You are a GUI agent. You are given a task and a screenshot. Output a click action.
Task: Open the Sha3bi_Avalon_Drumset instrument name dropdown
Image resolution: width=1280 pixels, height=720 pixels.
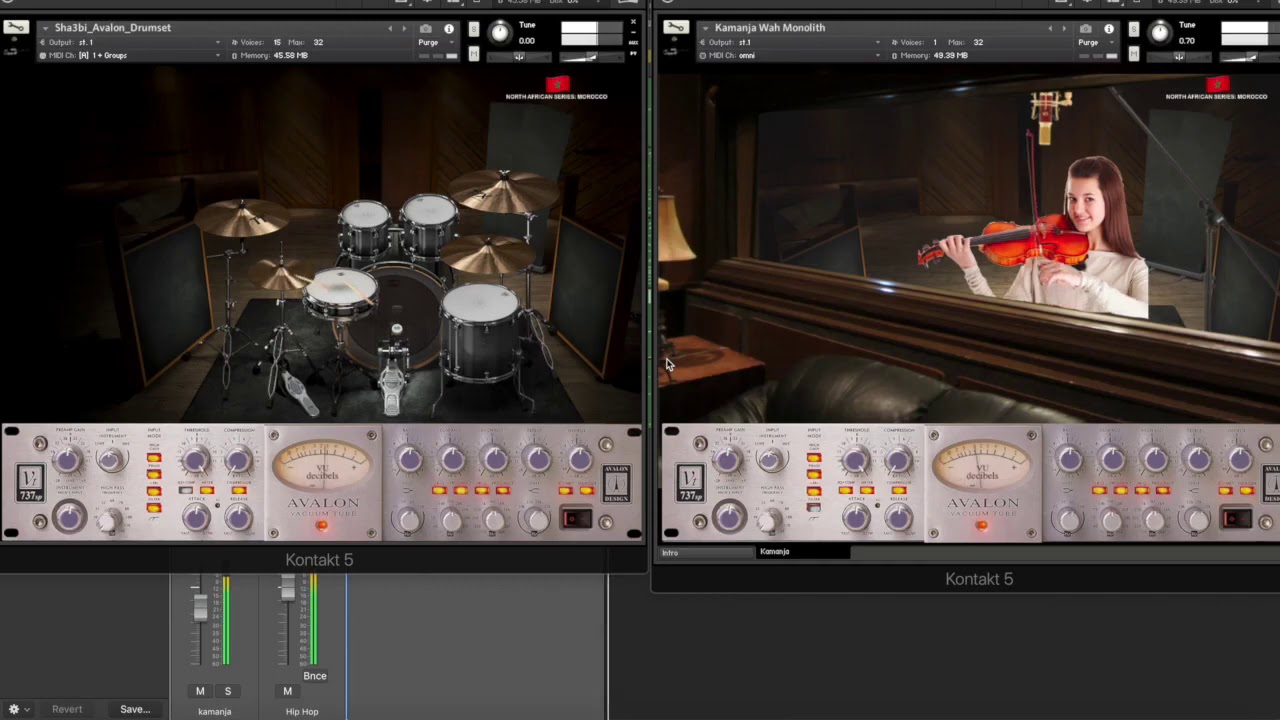(45, 28)
